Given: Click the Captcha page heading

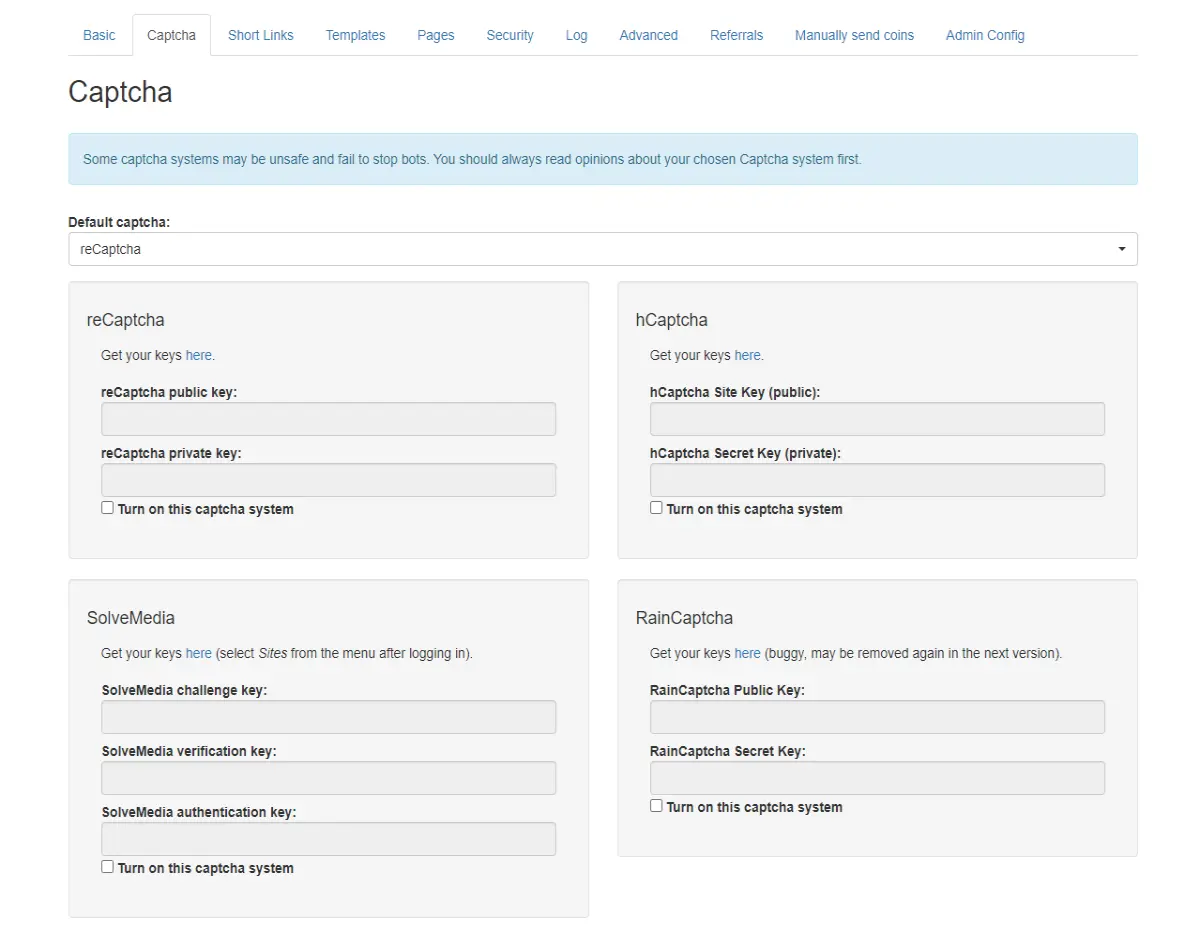Looking at the screenshot, I should click(120, 92).
